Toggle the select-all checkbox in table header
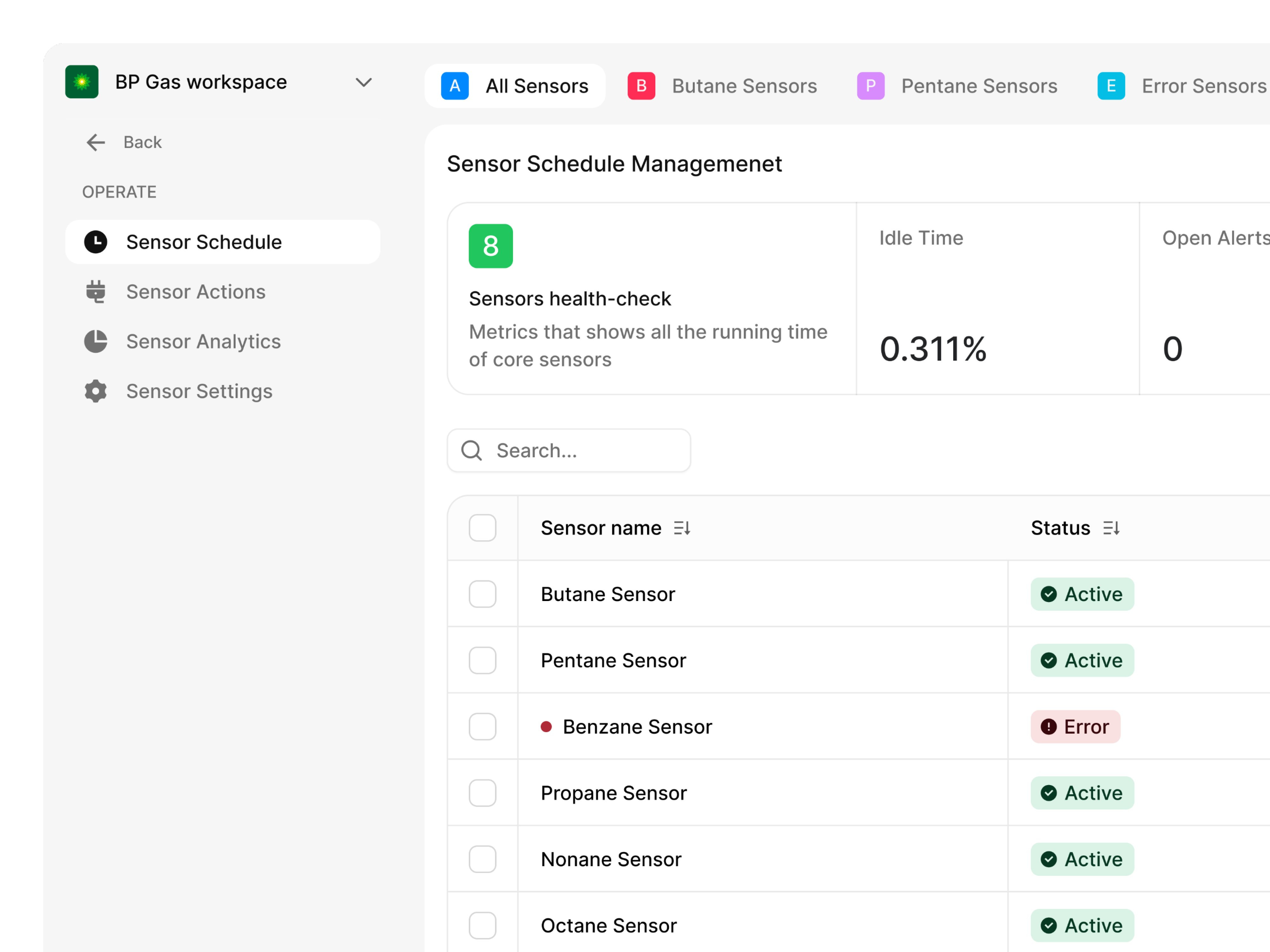The width and height of the screenshot is (1270, 952). point(483,528)
